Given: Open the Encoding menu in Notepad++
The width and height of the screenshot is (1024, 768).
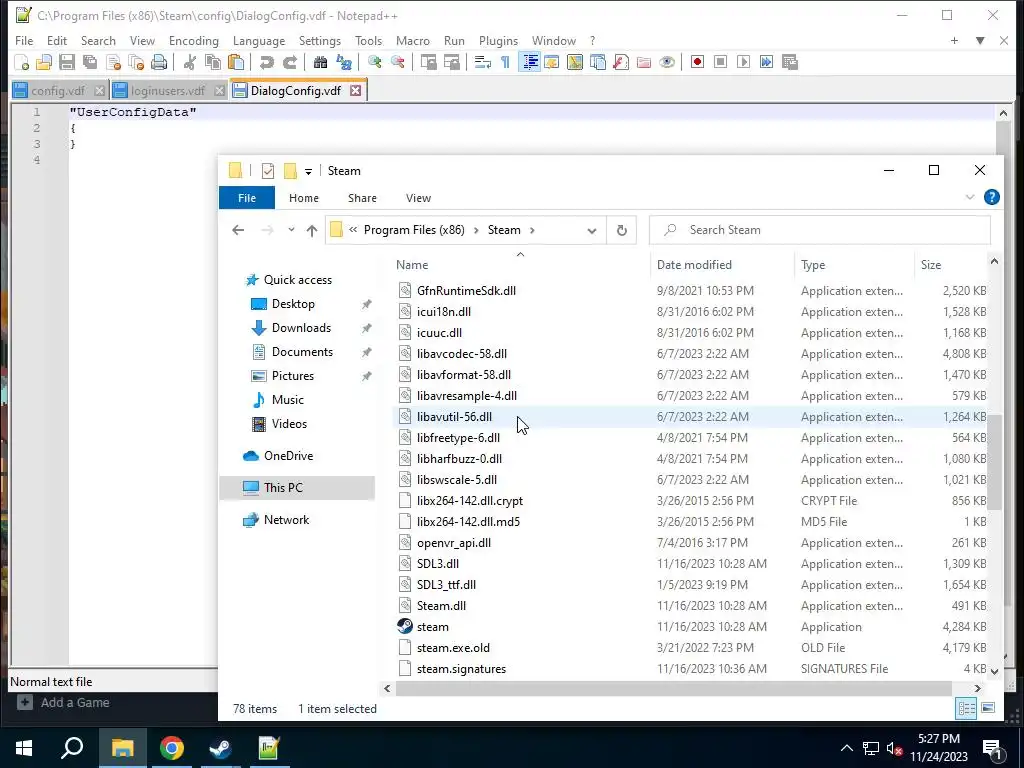Looking at the screenshot, I should click(194, 40).
